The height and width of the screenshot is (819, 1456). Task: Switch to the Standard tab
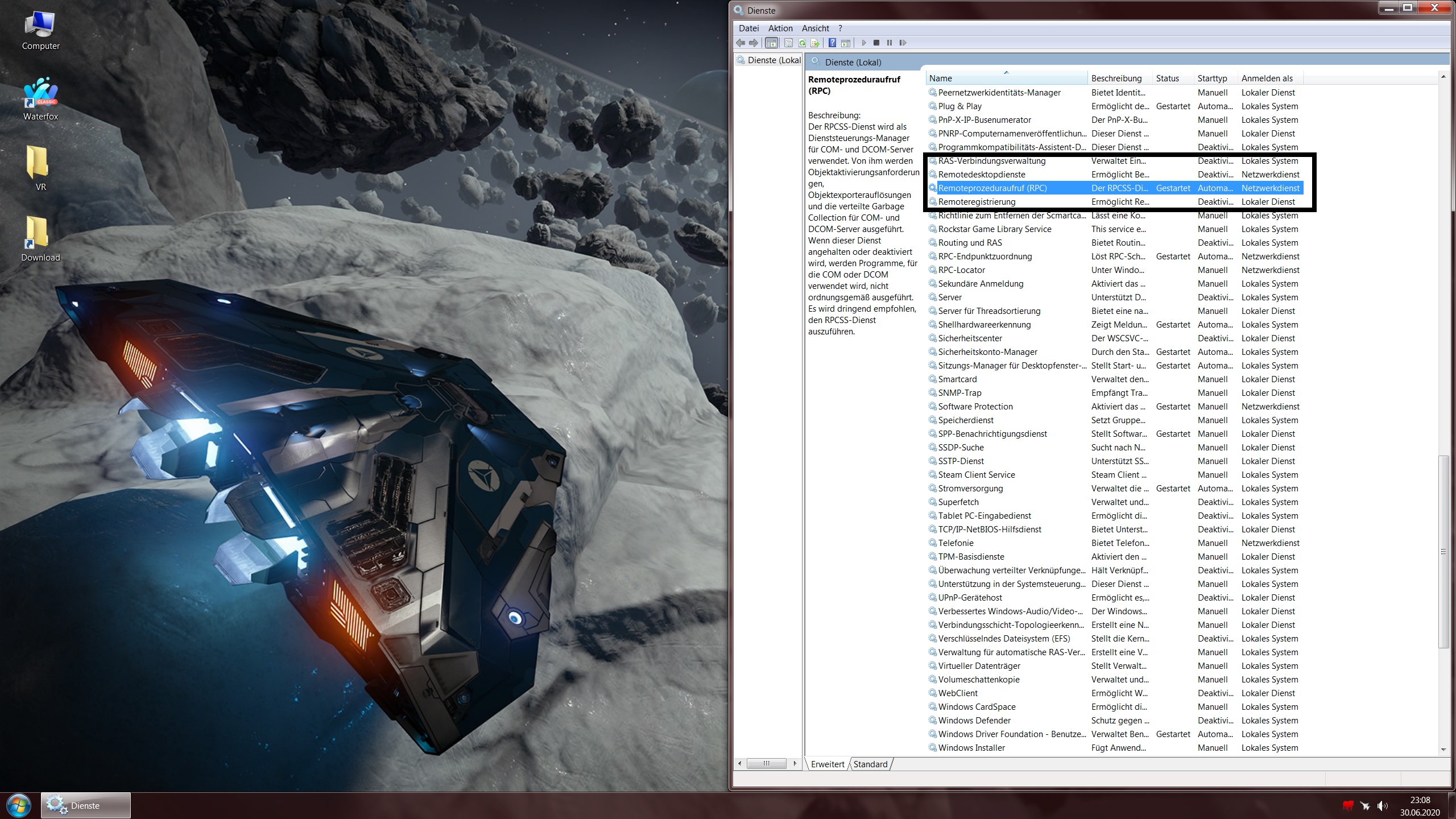coord(870,764)
